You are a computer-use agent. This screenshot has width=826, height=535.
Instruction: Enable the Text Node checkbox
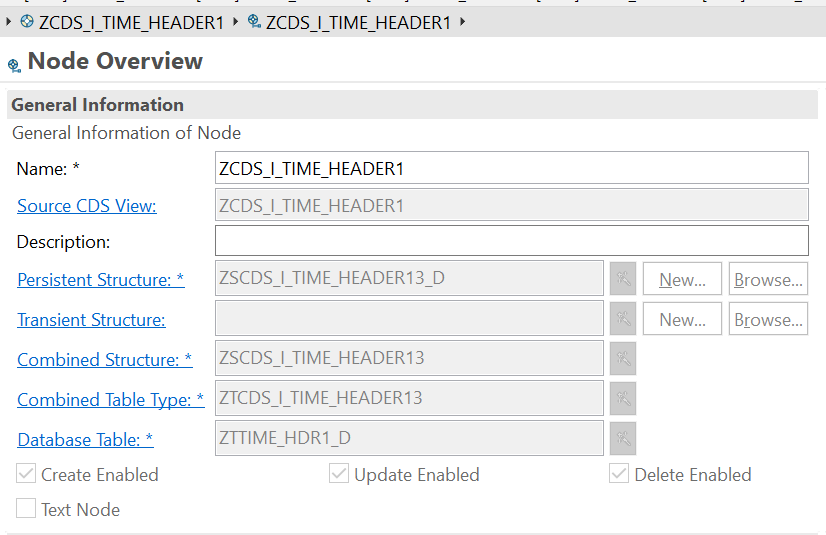[26, 508]
